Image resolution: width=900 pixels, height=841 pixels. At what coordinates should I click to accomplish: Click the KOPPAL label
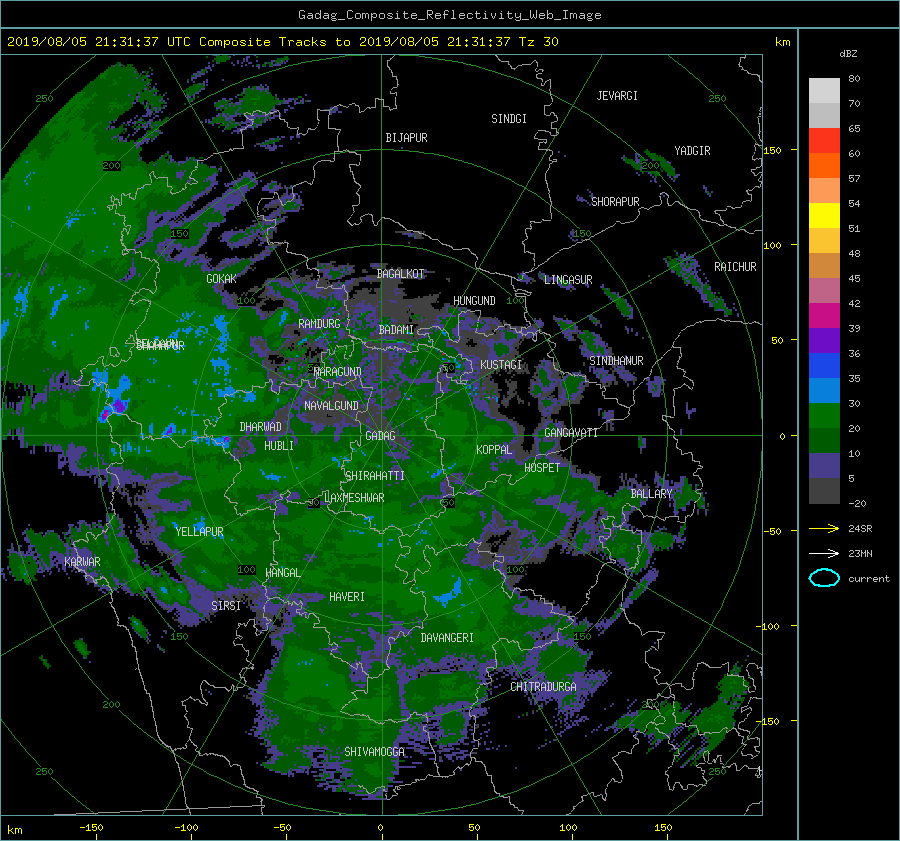(494, 450)
